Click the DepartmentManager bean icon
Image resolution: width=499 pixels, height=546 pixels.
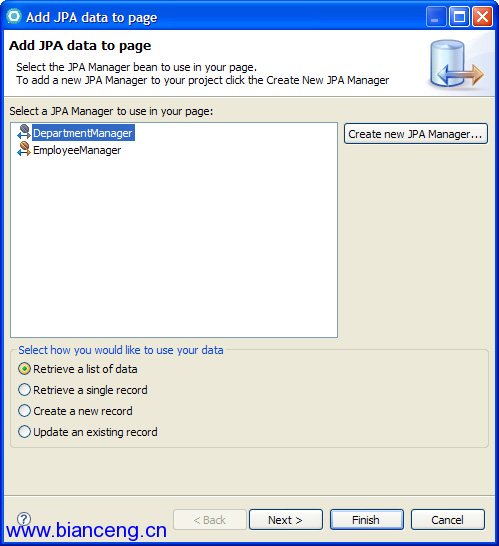point(24,133)
